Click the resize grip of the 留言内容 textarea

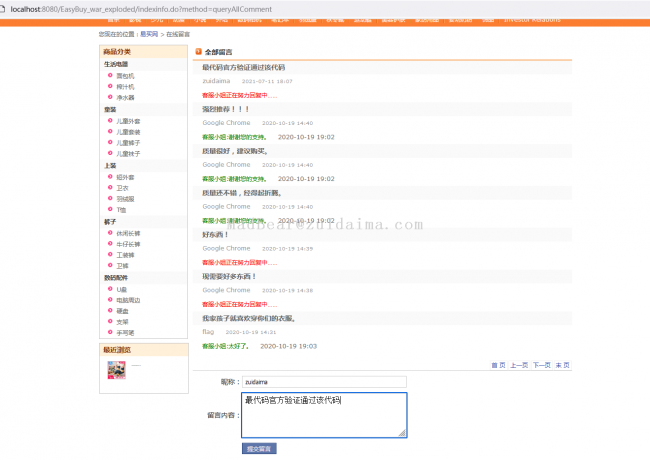(x=403, y=433)
